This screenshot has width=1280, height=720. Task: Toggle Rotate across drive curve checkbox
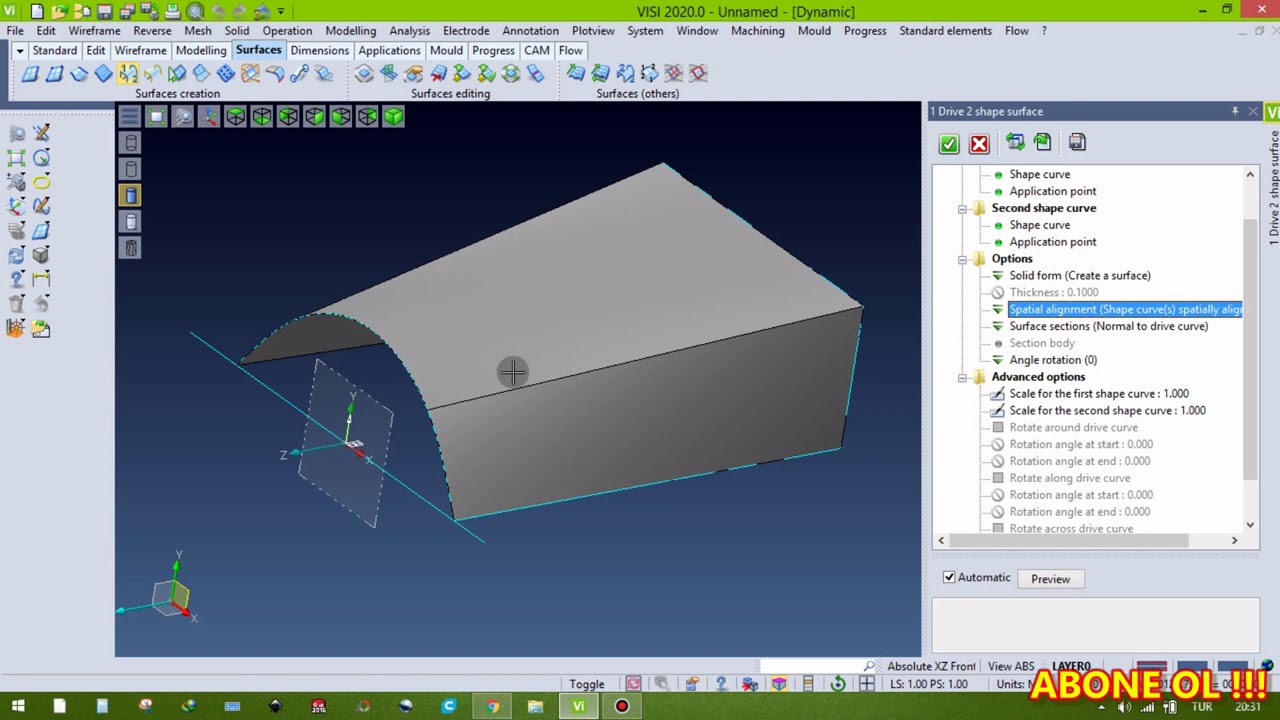tap(998, 528)
